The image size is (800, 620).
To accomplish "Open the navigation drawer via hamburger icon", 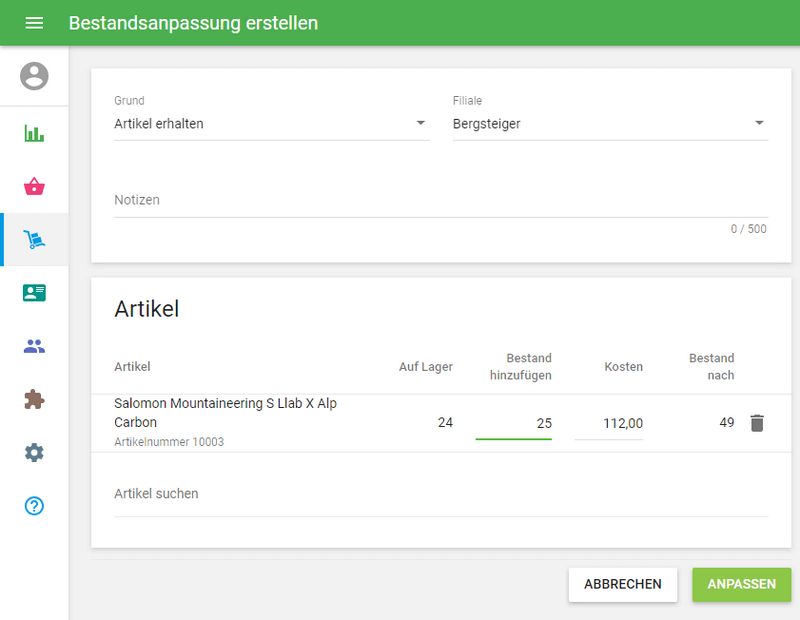I will coord(34,22).
